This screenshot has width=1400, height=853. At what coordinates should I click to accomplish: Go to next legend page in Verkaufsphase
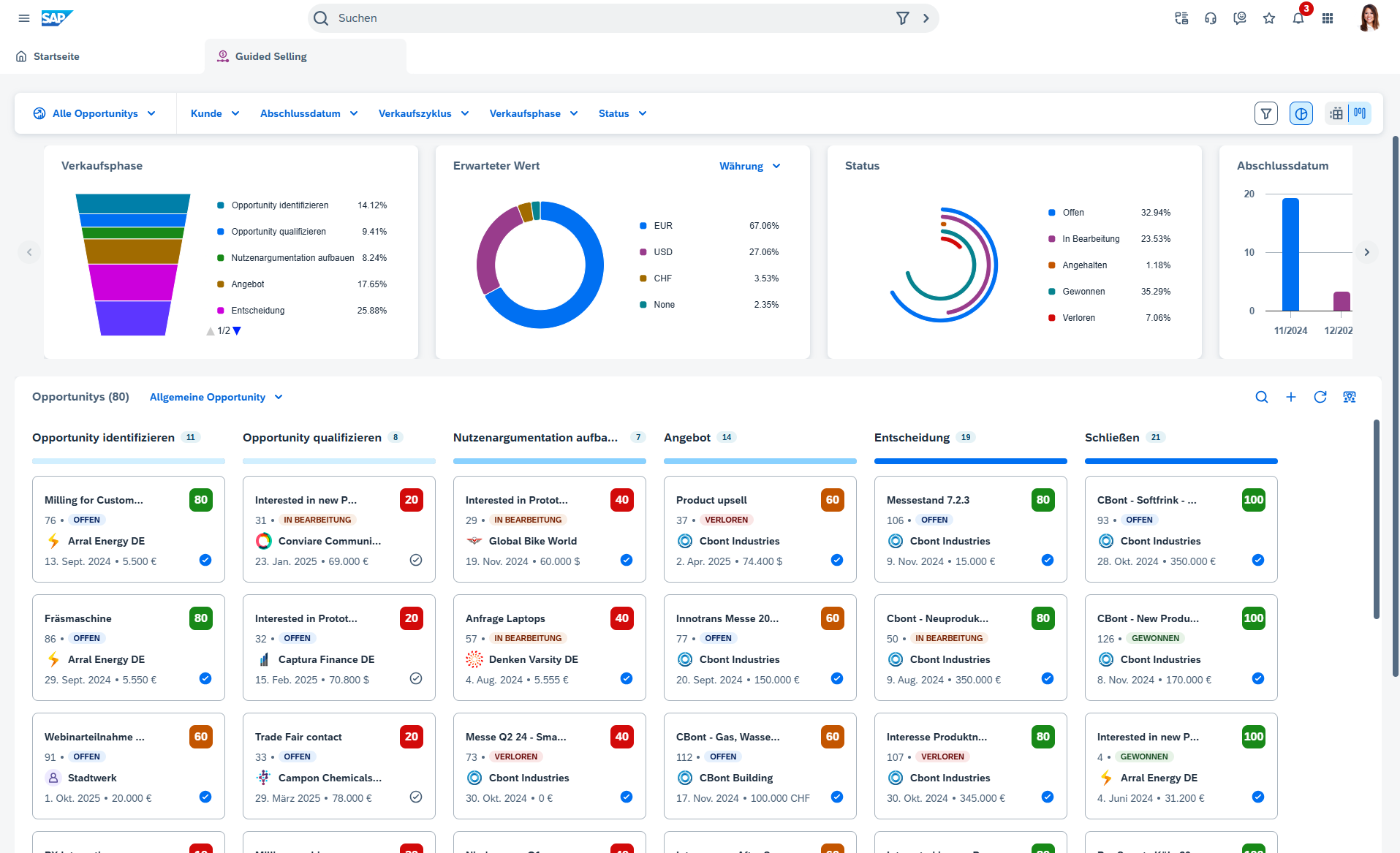(237, 331)
